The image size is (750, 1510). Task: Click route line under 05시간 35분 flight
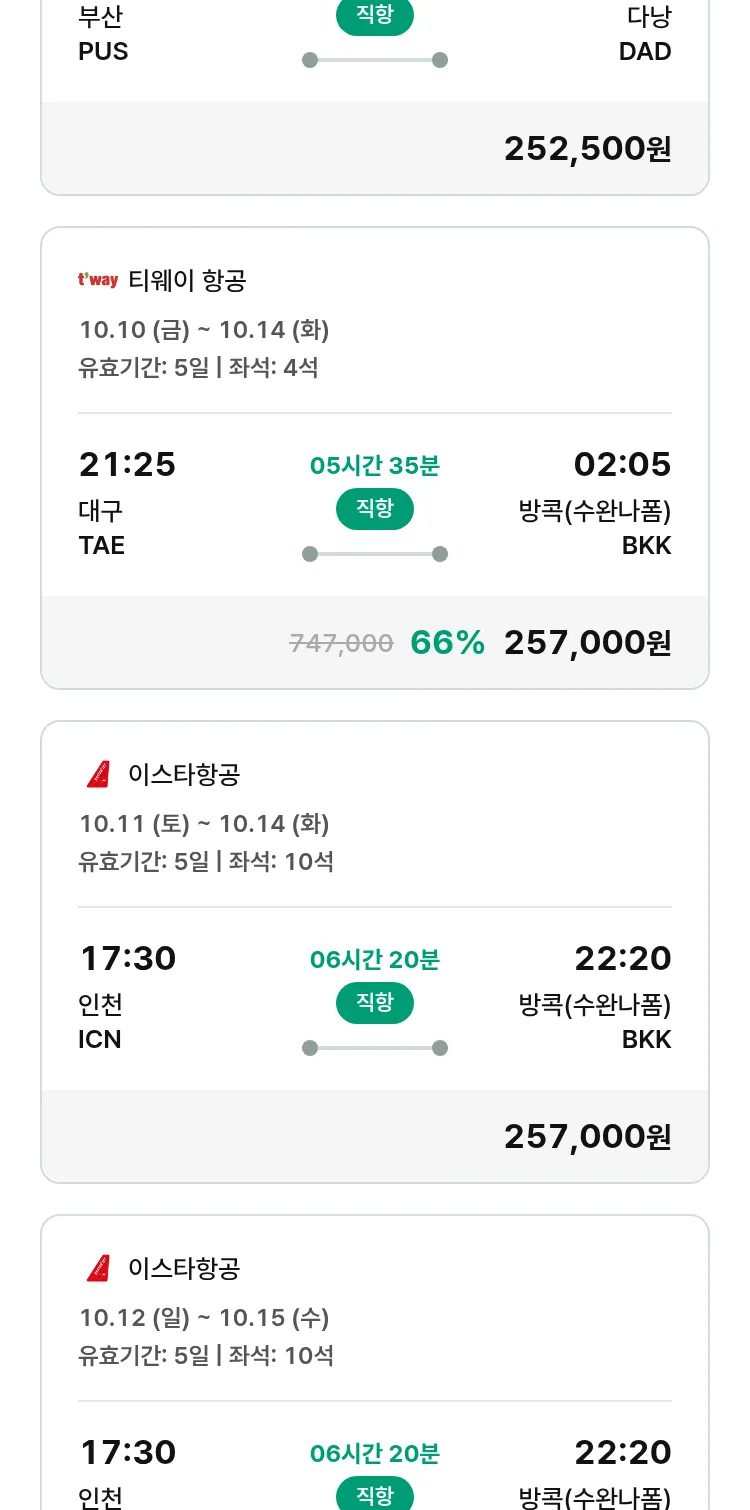375,554
